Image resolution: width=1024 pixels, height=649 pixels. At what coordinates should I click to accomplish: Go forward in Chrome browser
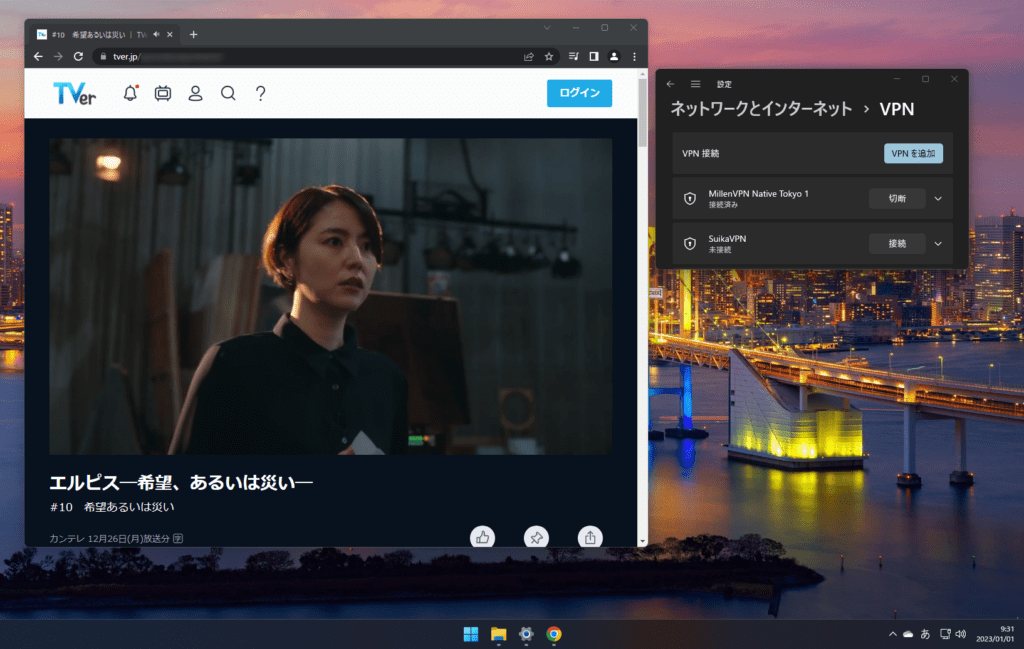tap(58, 57)
